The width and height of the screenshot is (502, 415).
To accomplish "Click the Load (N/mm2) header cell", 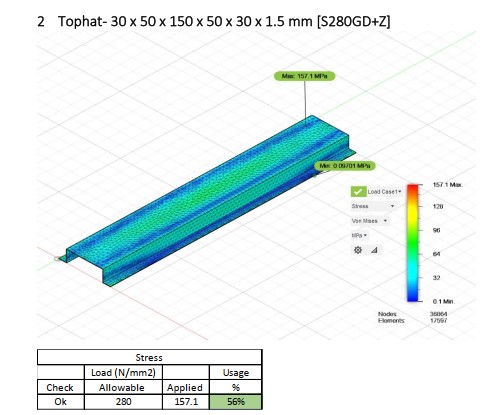I will [x=123, y=372].
